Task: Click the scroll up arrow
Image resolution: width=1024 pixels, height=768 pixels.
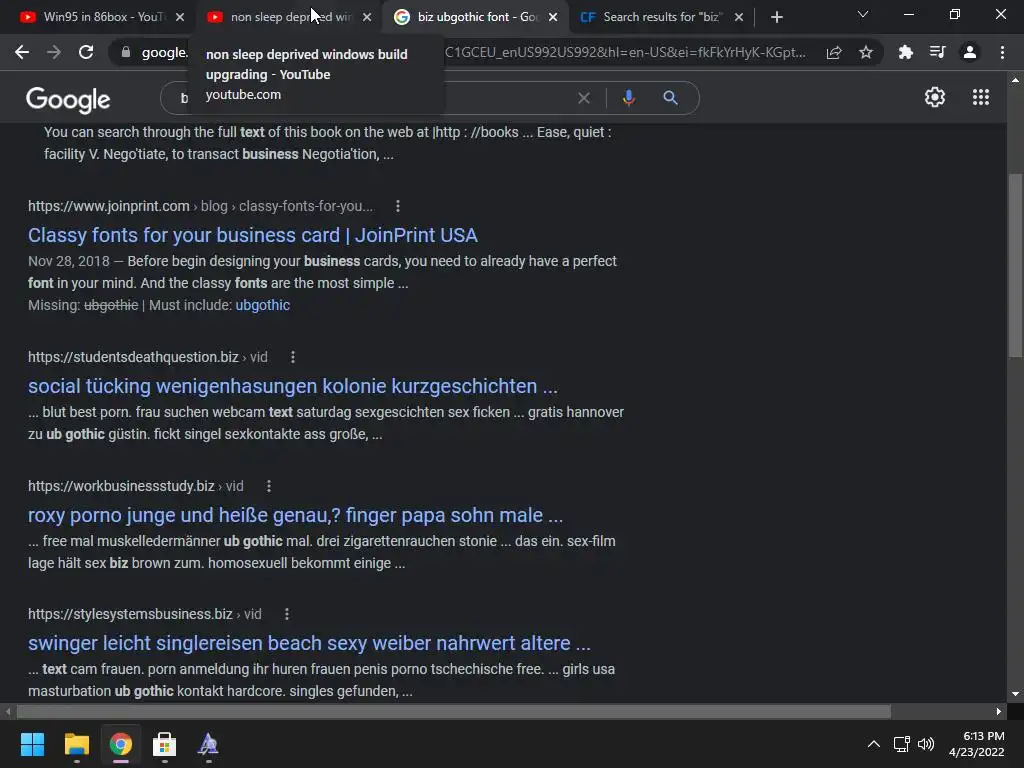Action: pos(1015,80)
